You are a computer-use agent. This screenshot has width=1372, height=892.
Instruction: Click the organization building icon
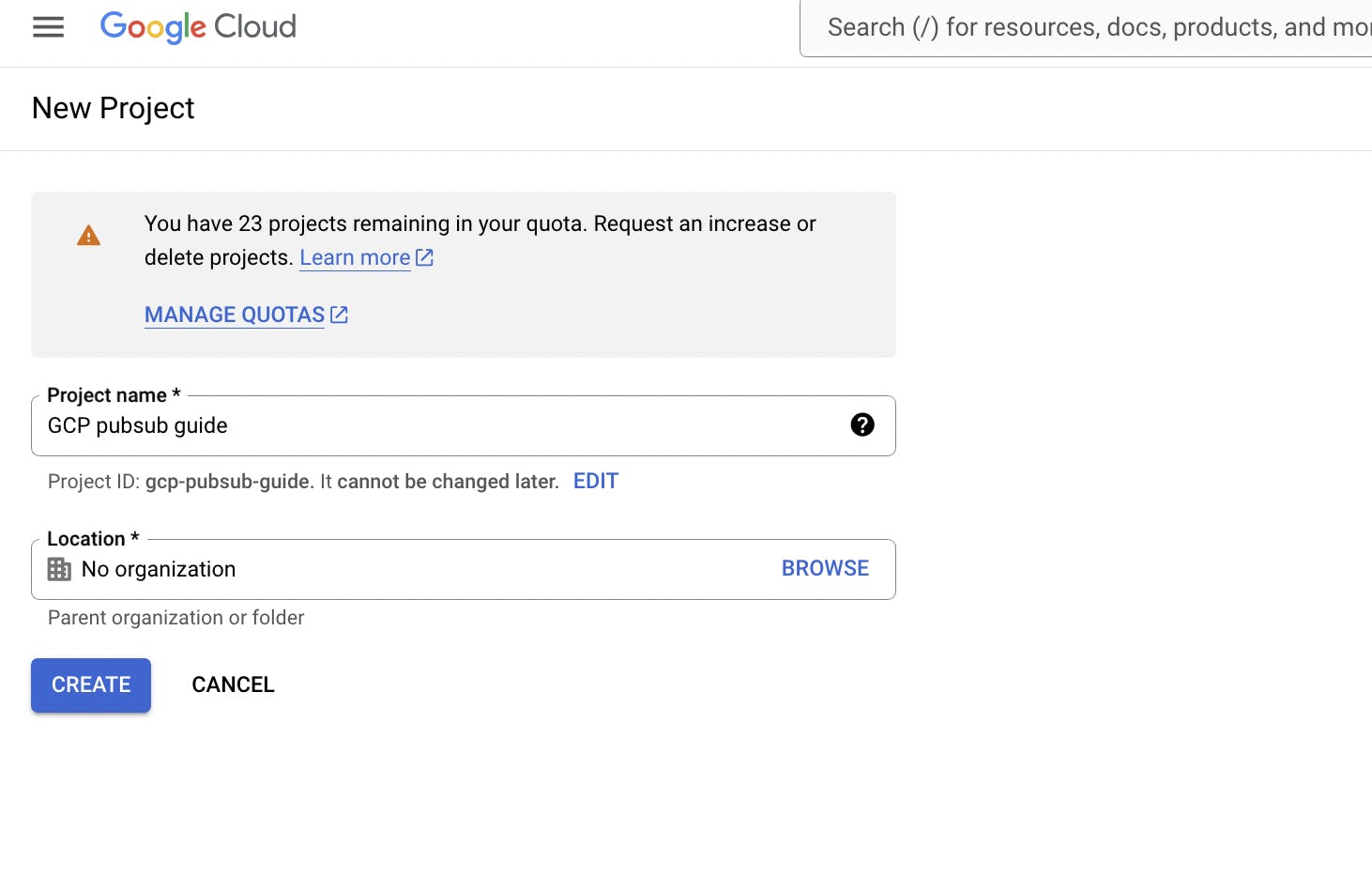coord(59,569)
